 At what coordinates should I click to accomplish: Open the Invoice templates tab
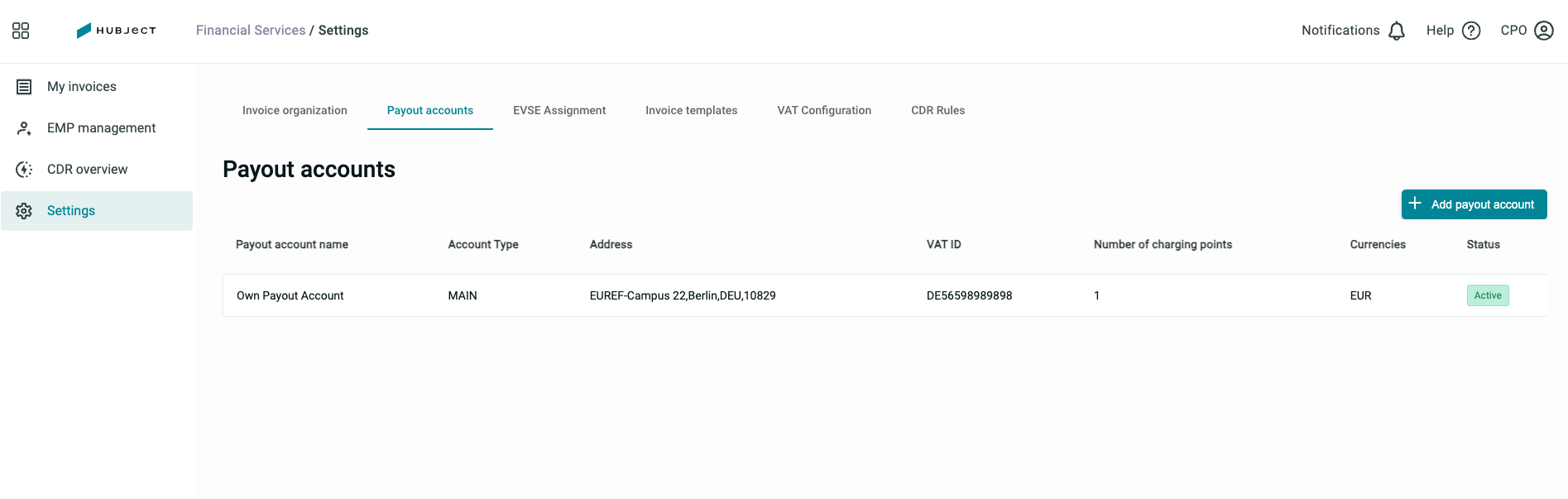(x=691, y=110)
